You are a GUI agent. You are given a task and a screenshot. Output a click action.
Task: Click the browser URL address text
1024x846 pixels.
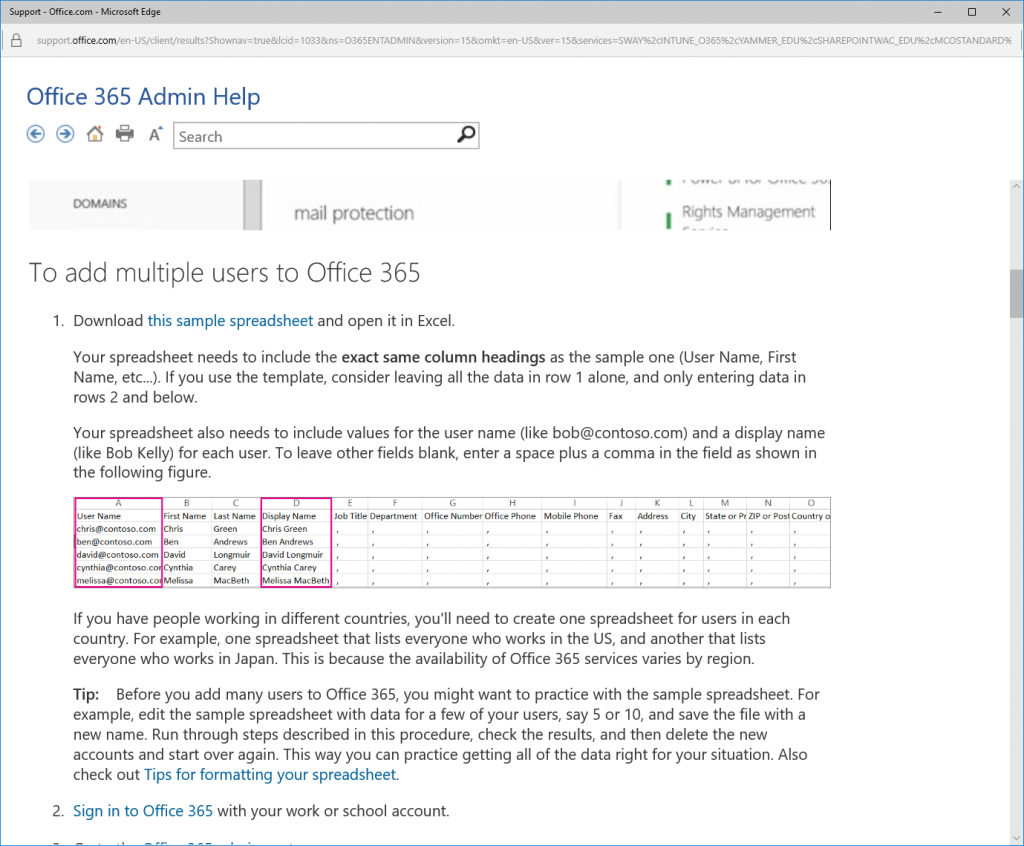[x=524, y=41]
